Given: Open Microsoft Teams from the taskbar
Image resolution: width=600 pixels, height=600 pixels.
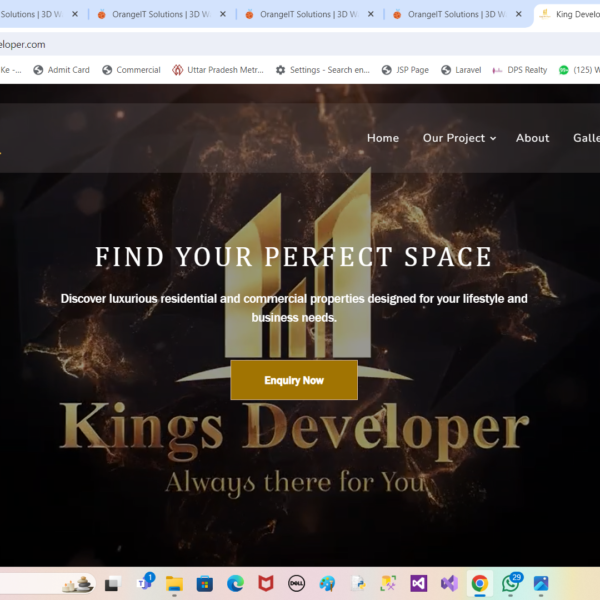Looking at the screenshot, I should [143, 583].
